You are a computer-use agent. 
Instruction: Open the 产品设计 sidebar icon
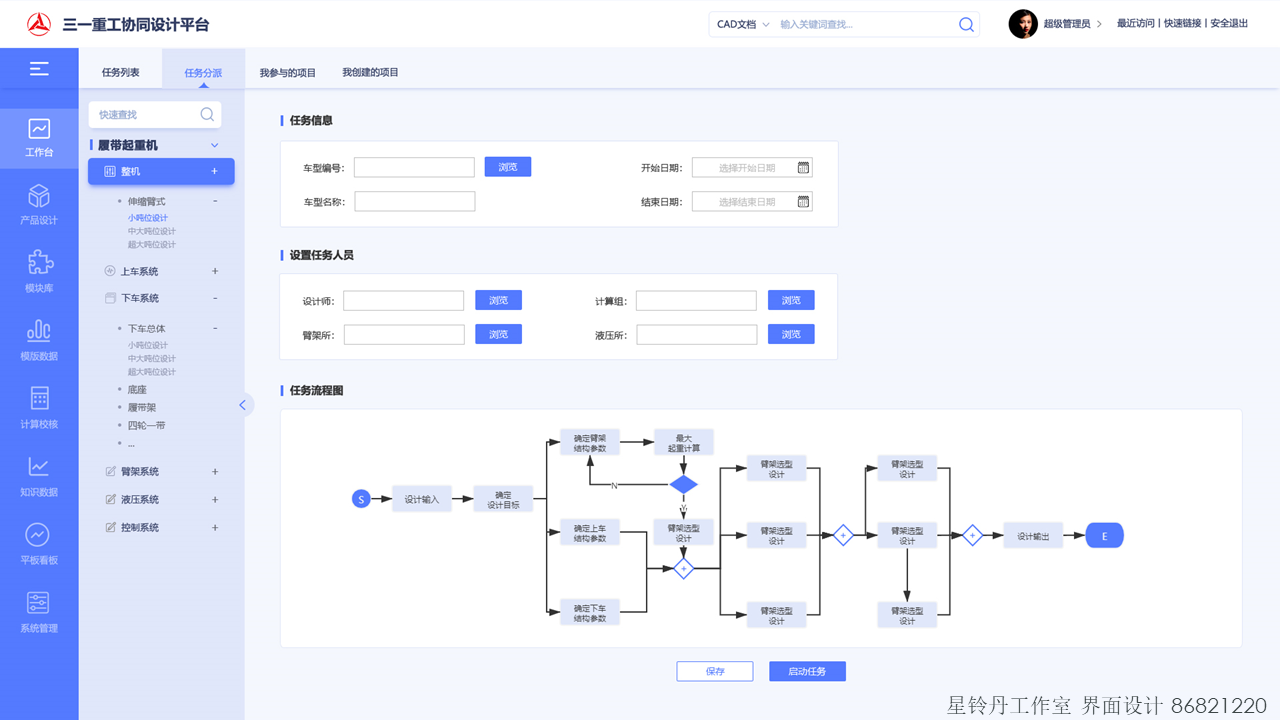[39, 195]
